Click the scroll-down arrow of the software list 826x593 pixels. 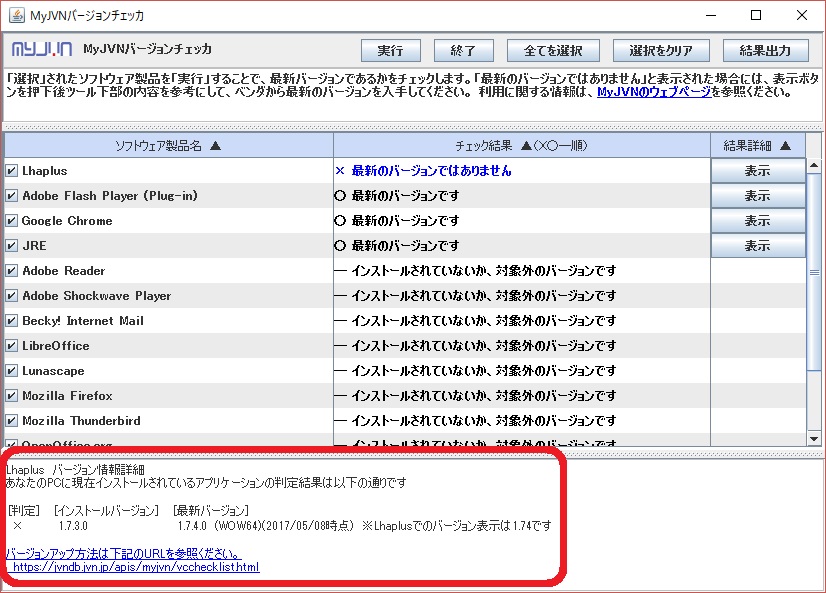point(814,438)
